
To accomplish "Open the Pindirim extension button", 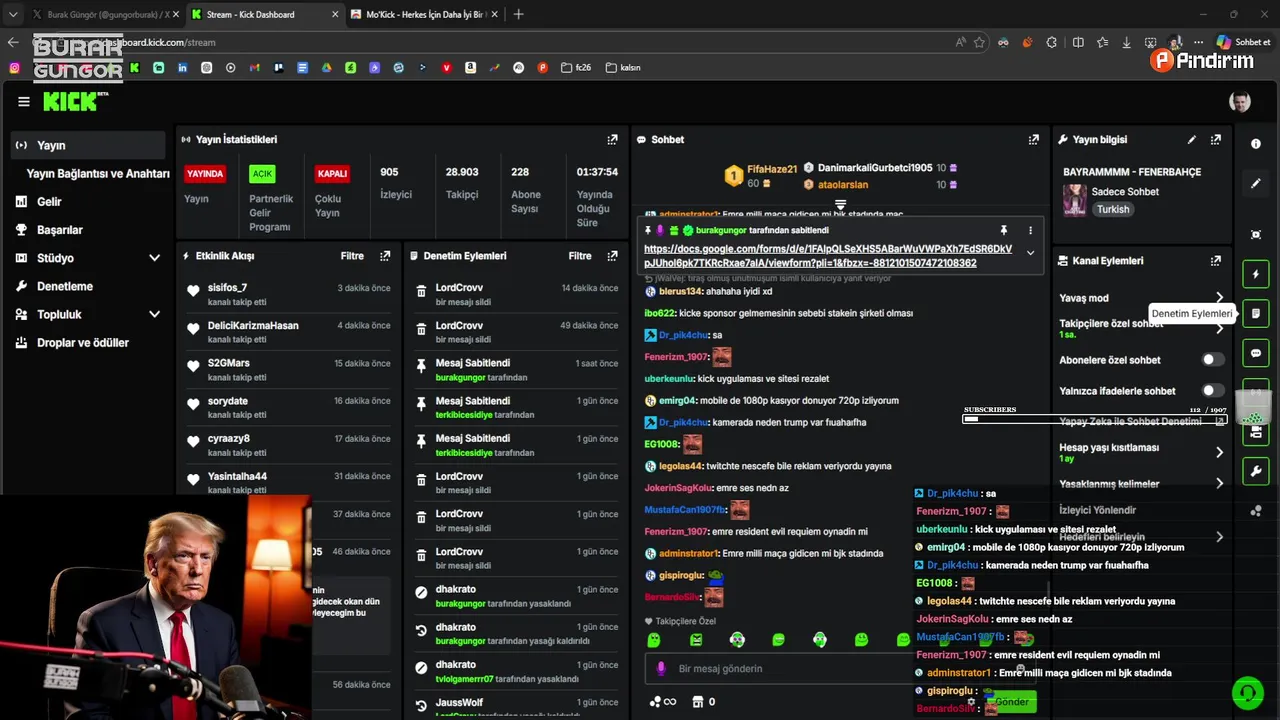I will click(x=1201, y=60).
